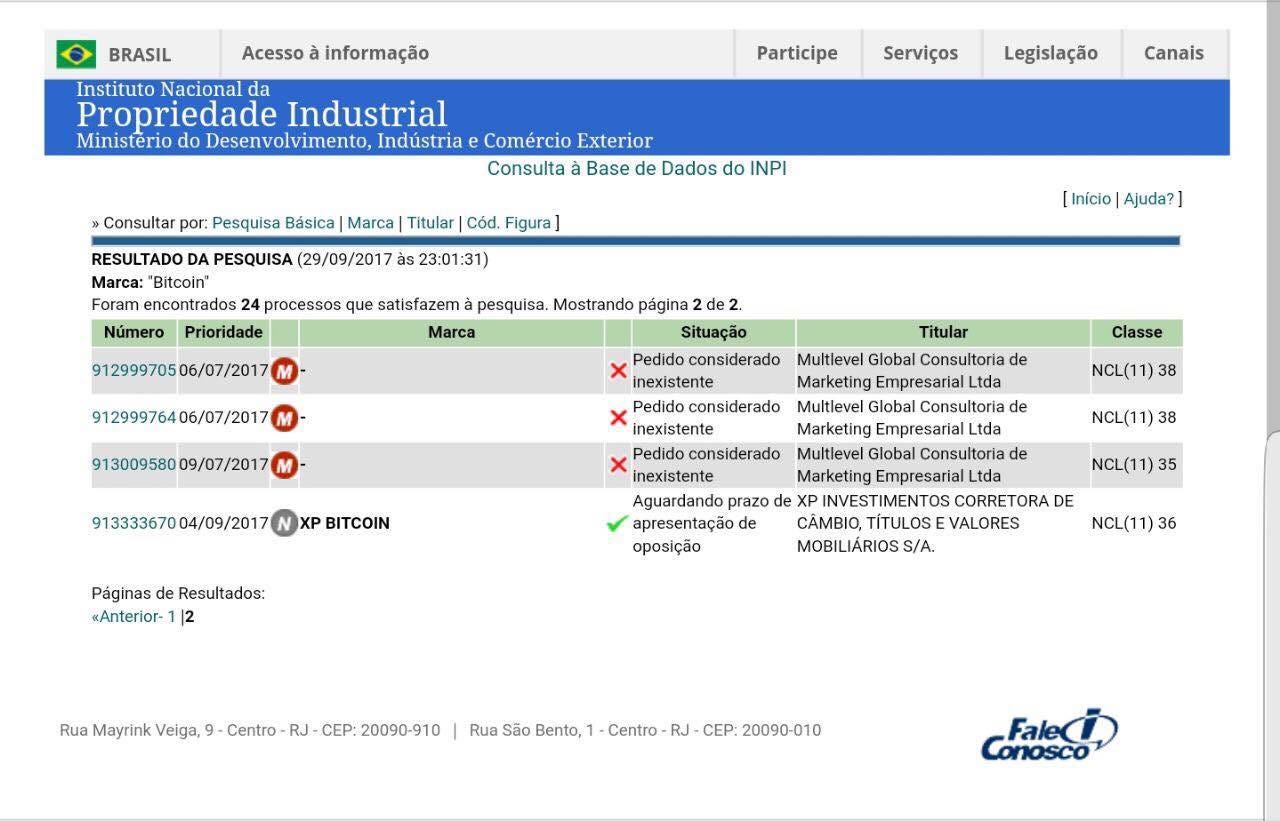Click Propriedade Industrial header title
The height and width of the screenshot is (821, 1280).
[x=262, y=114]
